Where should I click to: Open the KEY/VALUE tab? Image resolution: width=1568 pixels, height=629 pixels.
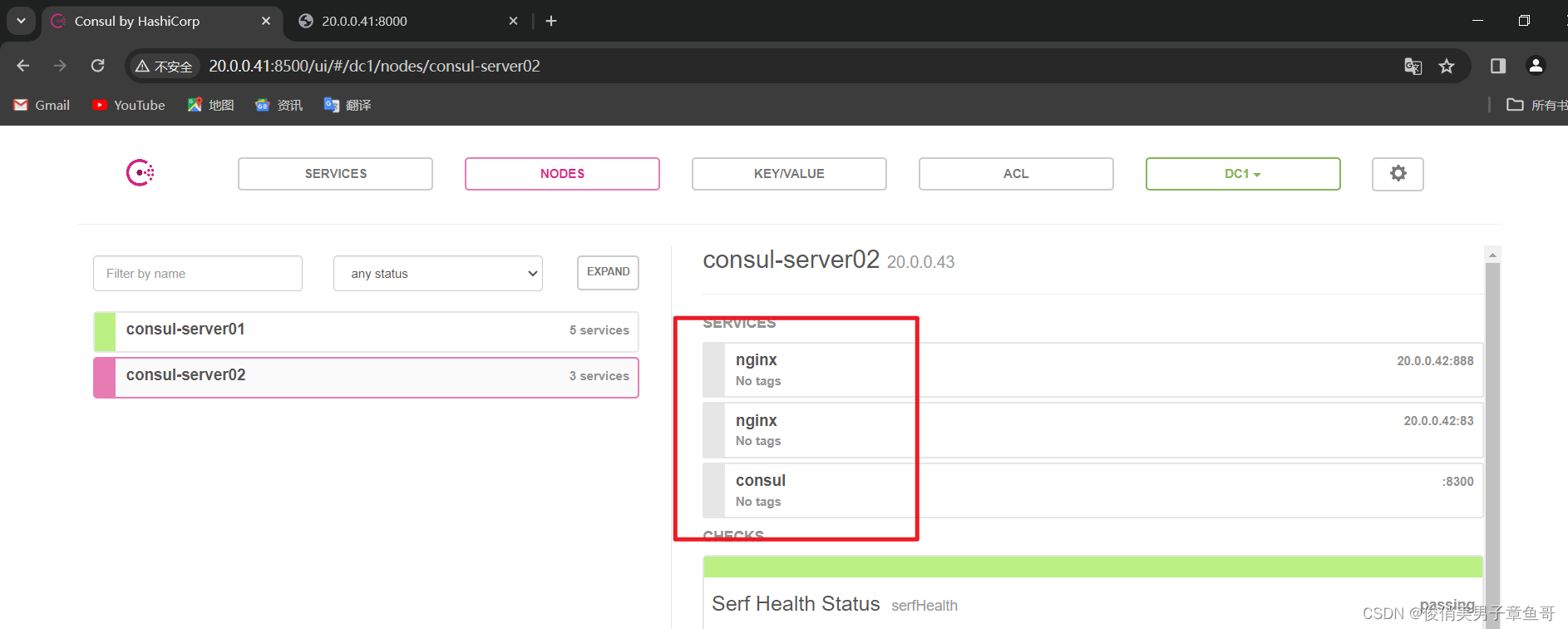pyautogui.click(x=789, y=174)
